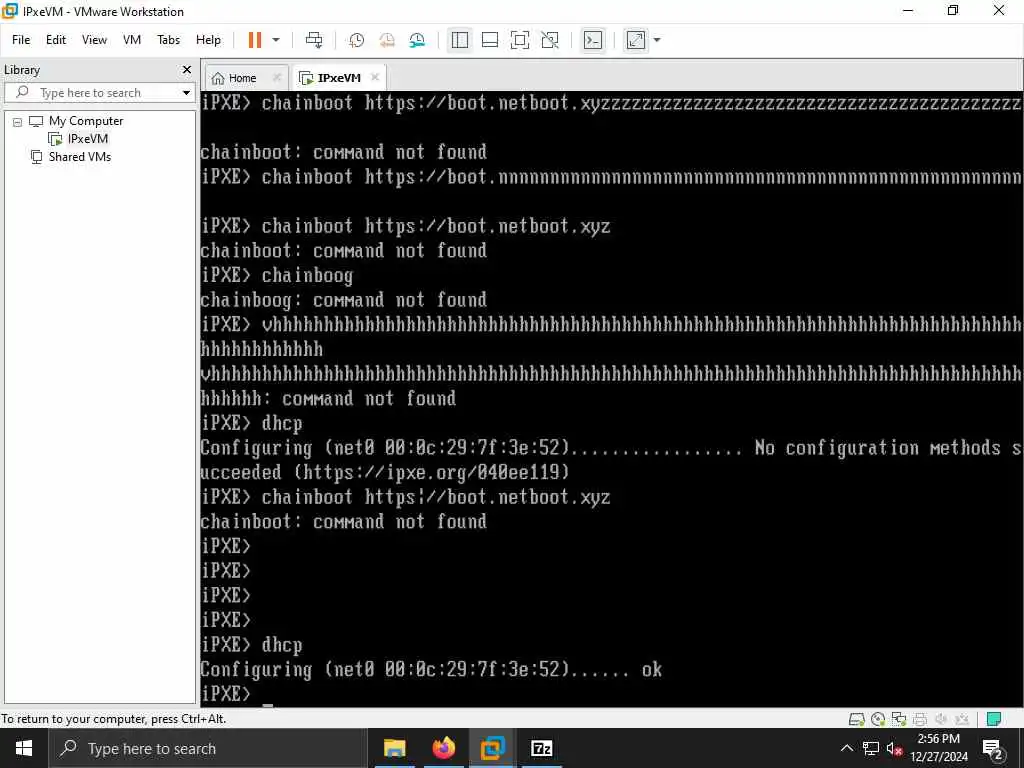Collapse the My Computer tree node
1024x768 pixels.
18,121
